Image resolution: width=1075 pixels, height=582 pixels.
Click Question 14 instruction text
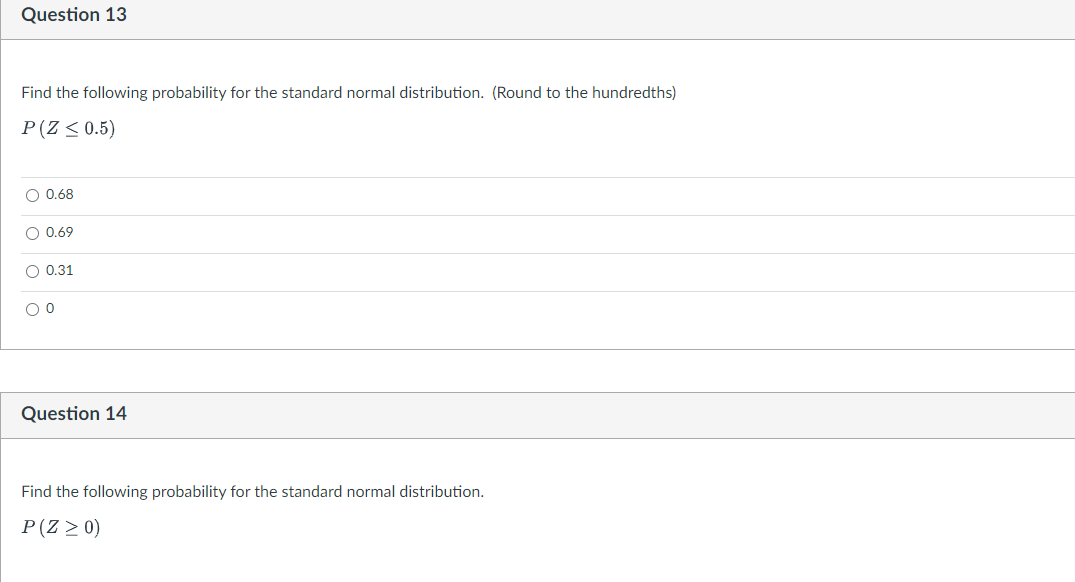[252, 491]
